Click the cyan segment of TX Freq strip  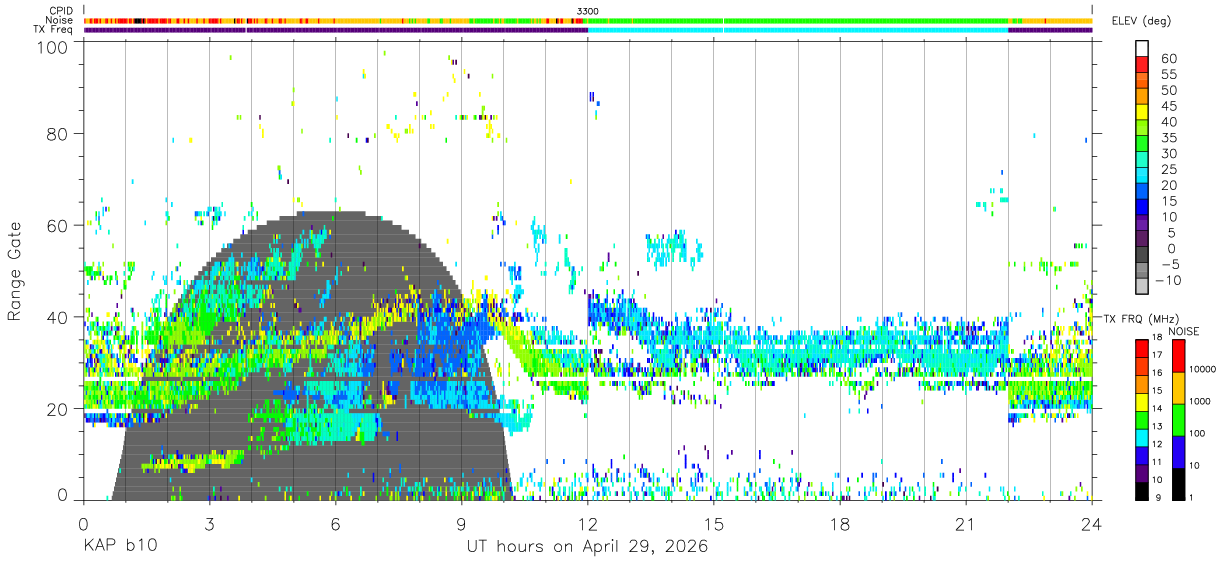[798, 30]
